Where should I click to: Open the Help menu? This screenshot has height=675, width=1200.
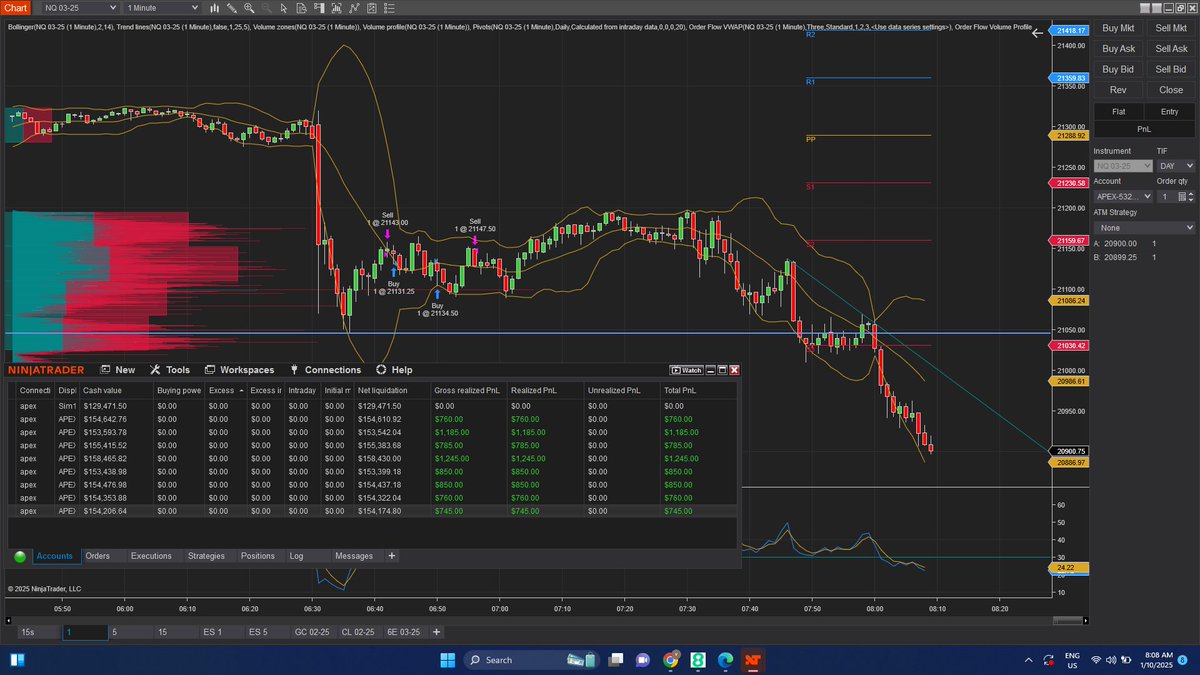click(394, 370)
